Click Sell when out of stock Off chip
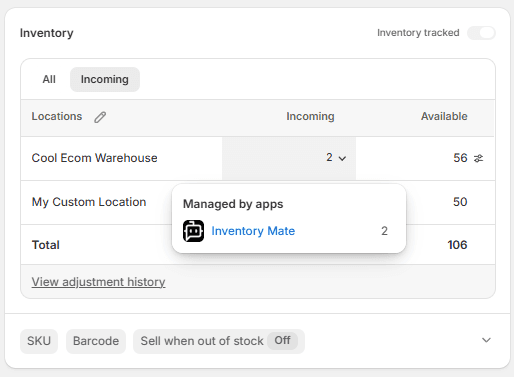The height and width of the screenshot is (377, 514). pos(219,341)
